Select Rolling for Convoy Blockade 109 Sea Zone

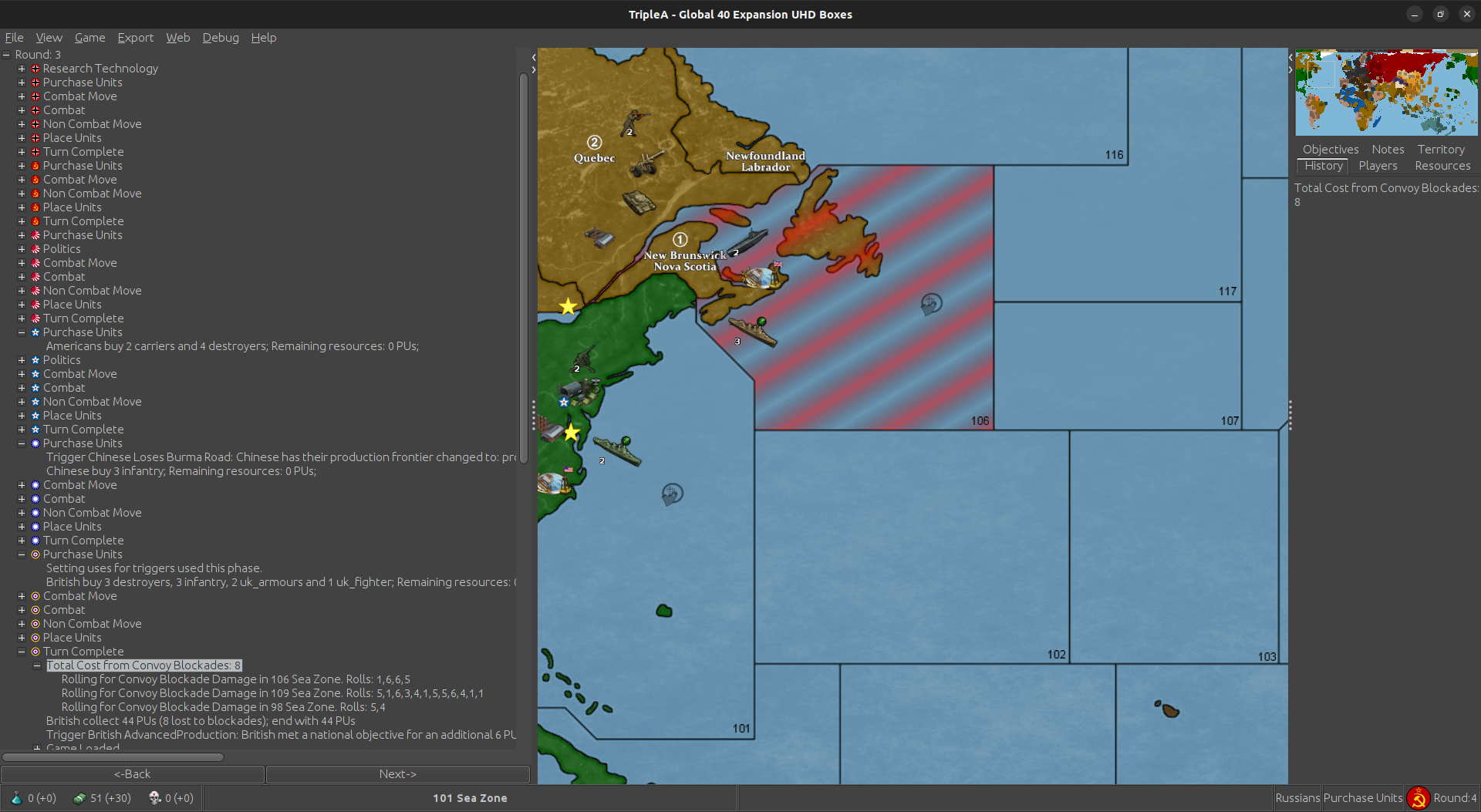click(x=272, y=693)
